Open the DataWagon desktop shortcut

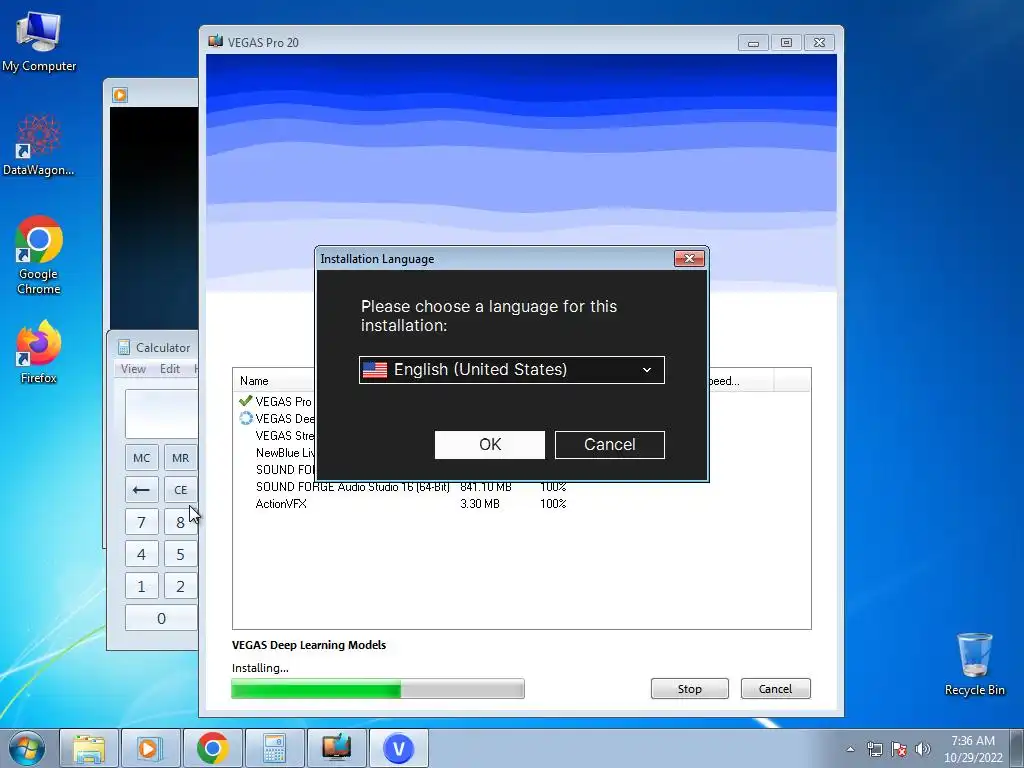click(x=39, y=145)
